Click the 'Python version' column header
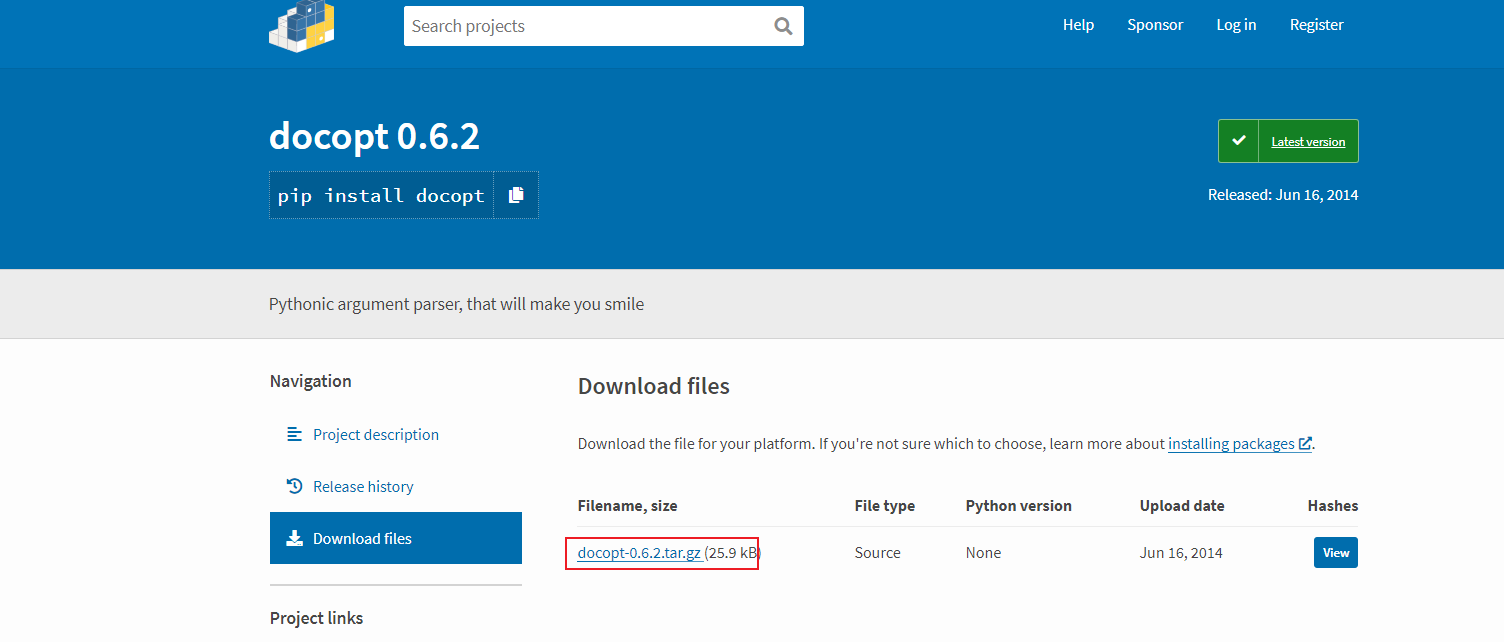1504x642 pixels. 1019,506
